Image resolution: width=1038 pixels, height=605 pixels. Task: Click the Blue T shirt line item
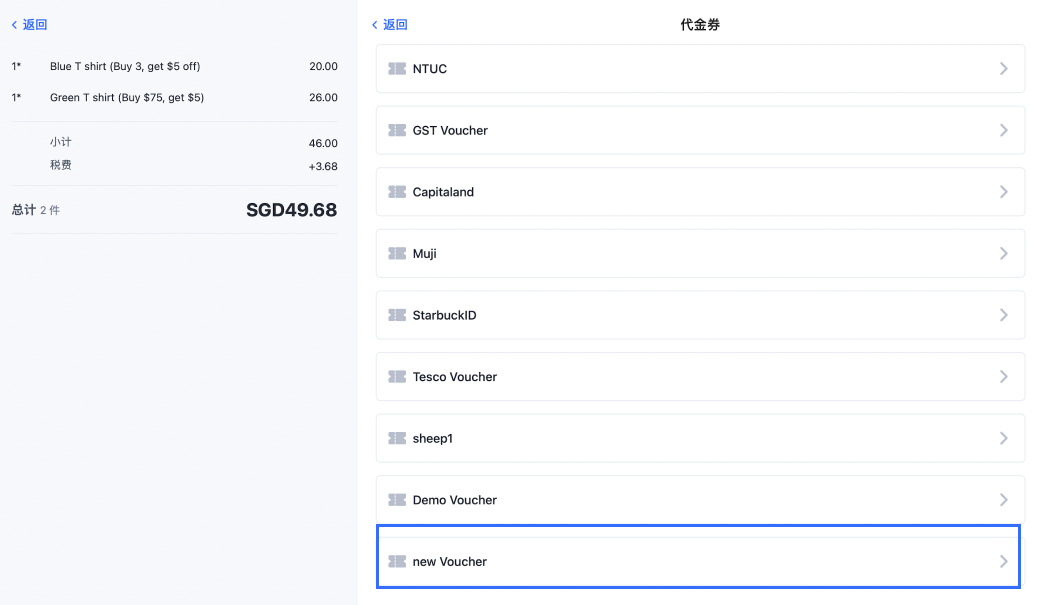[125, 66]
